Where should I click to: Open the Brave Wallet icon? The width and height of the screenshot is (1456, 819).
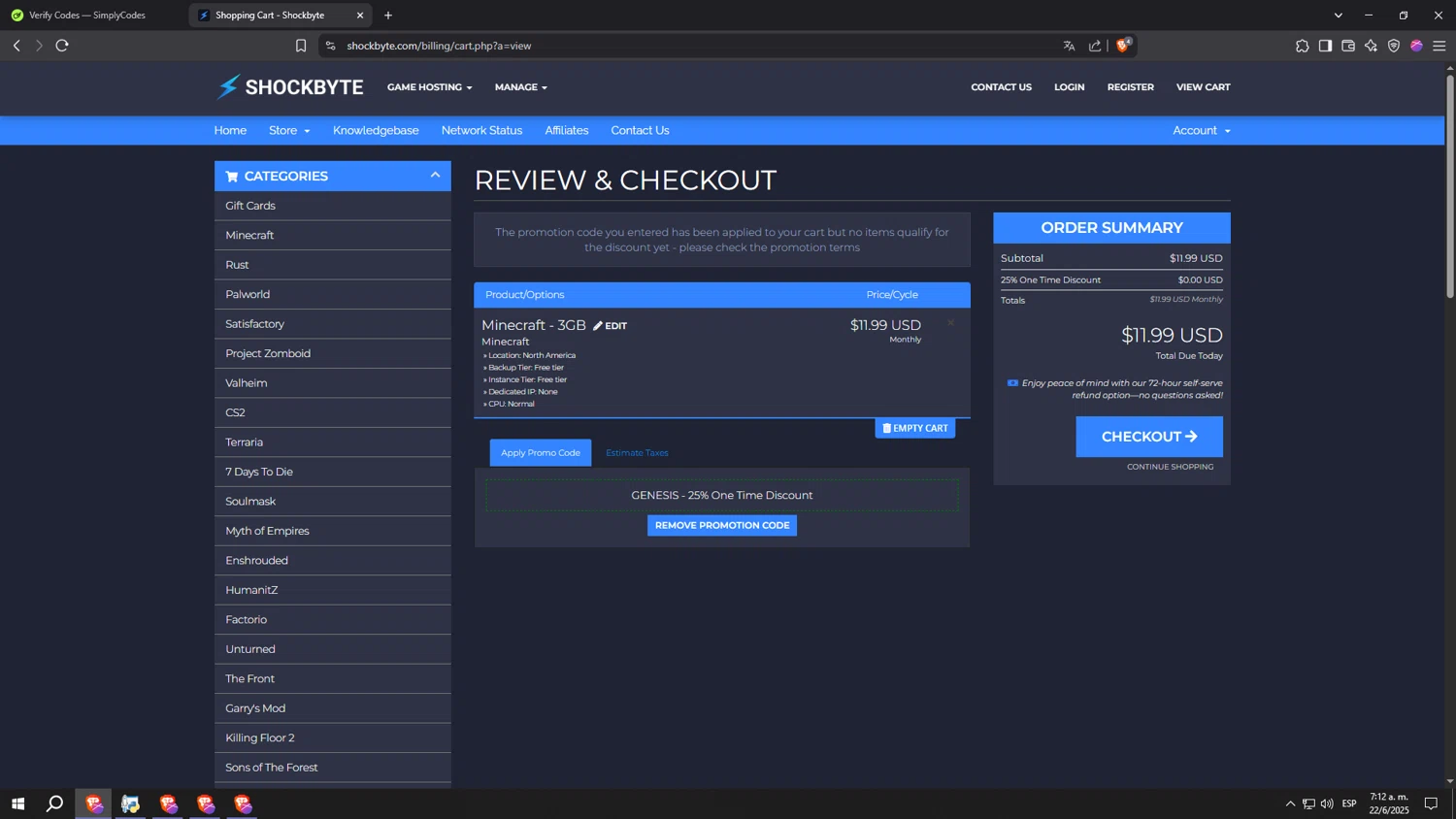point(1348,46)
